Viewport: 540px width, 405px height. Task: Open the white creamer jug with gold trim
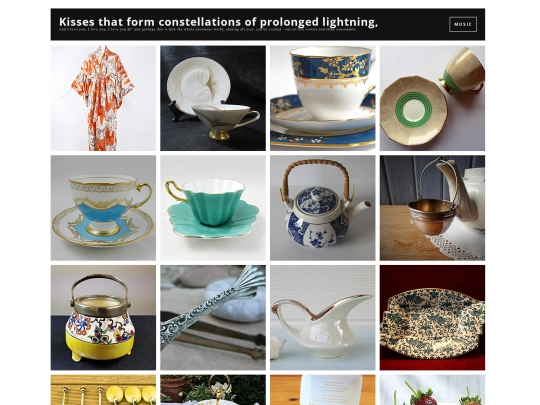click(323, 318)
